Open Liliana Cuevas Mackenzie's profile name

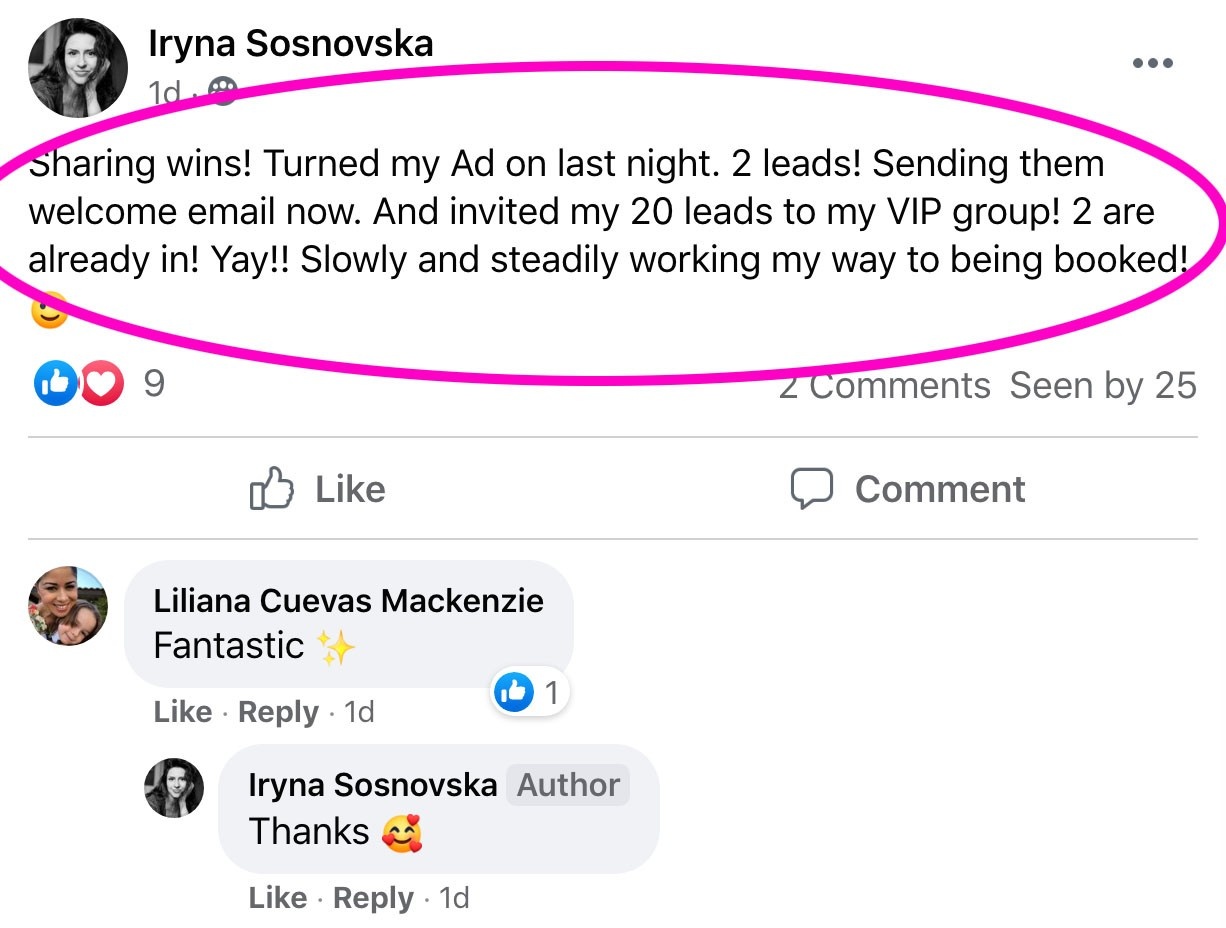coord(349,600)
